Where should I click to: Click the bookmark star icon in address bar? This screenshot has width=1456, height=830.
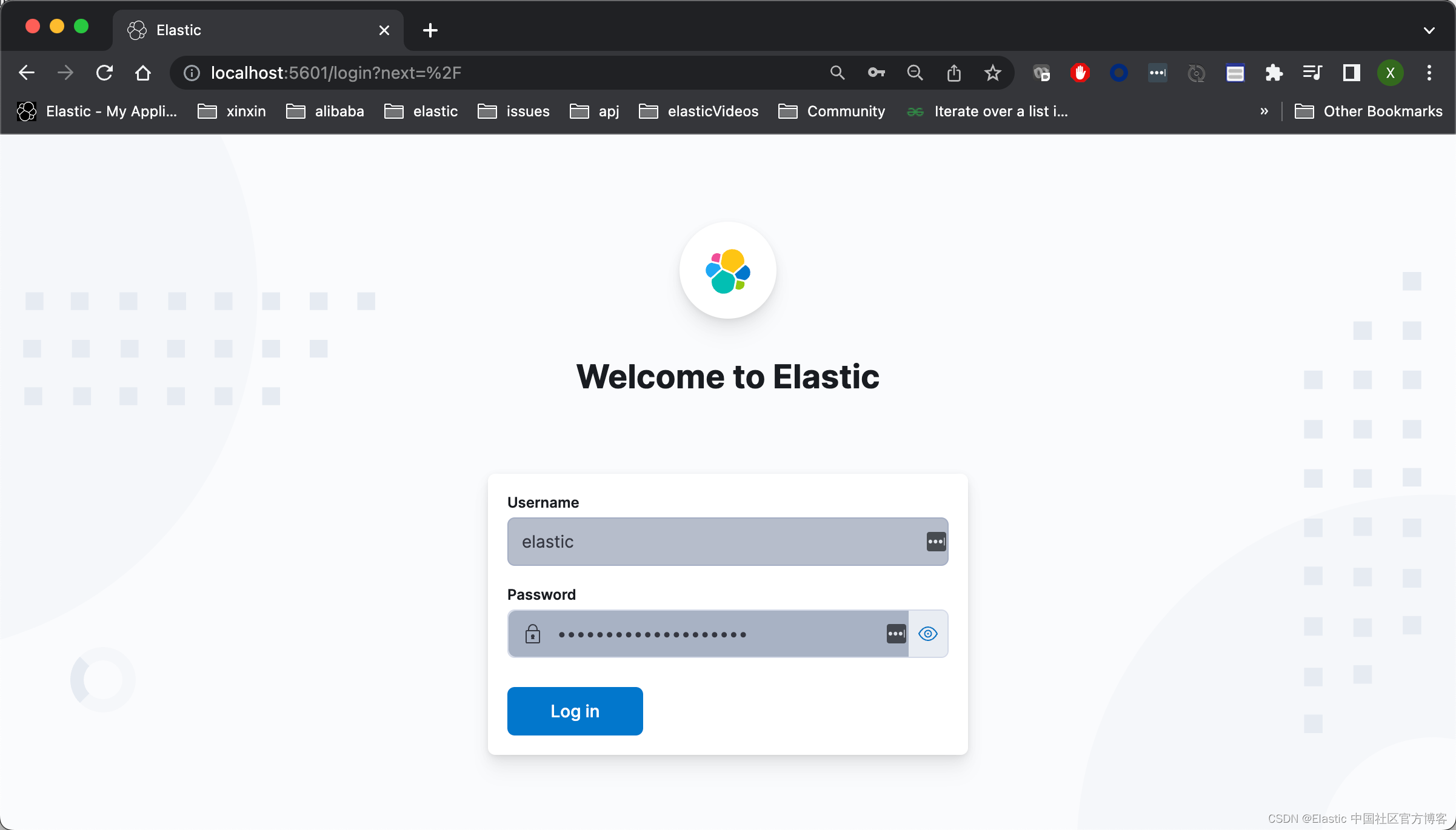(992, 73)
